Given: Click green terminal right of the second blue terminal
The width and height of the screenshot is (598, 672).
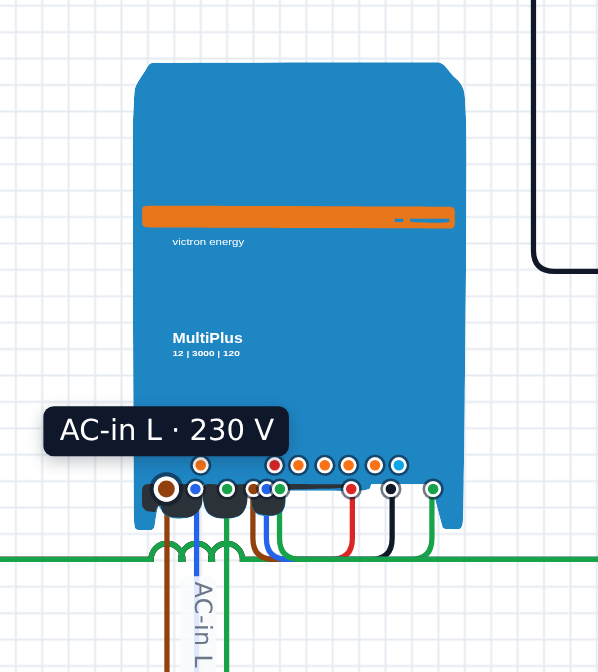Looking at the screenshot, I should [280, 489].
